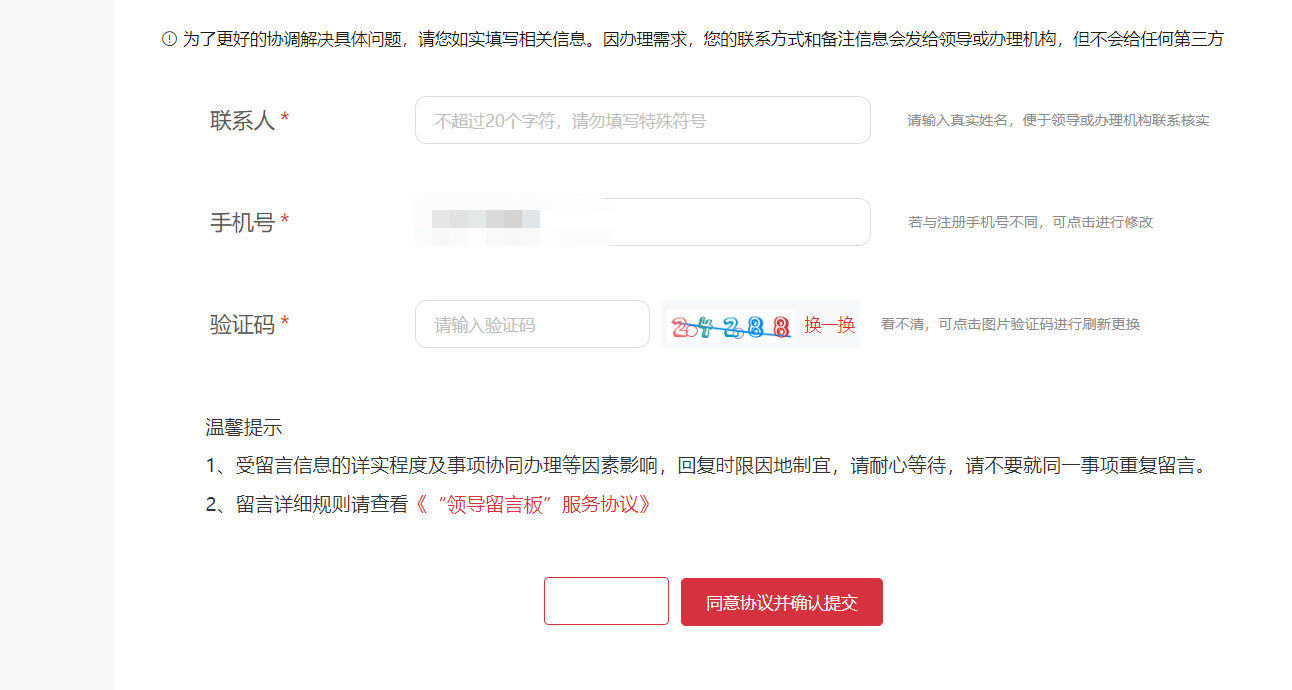This screenshot has height=690, width=1292.
Task: Click the red asterisk beside 手机号
Action: [x=285, y=222]
